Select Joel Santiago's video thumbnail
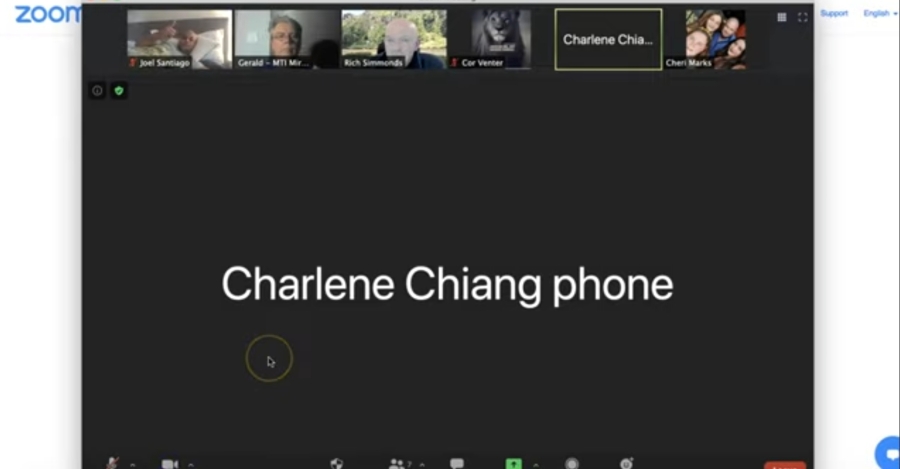 pos(180,39)
